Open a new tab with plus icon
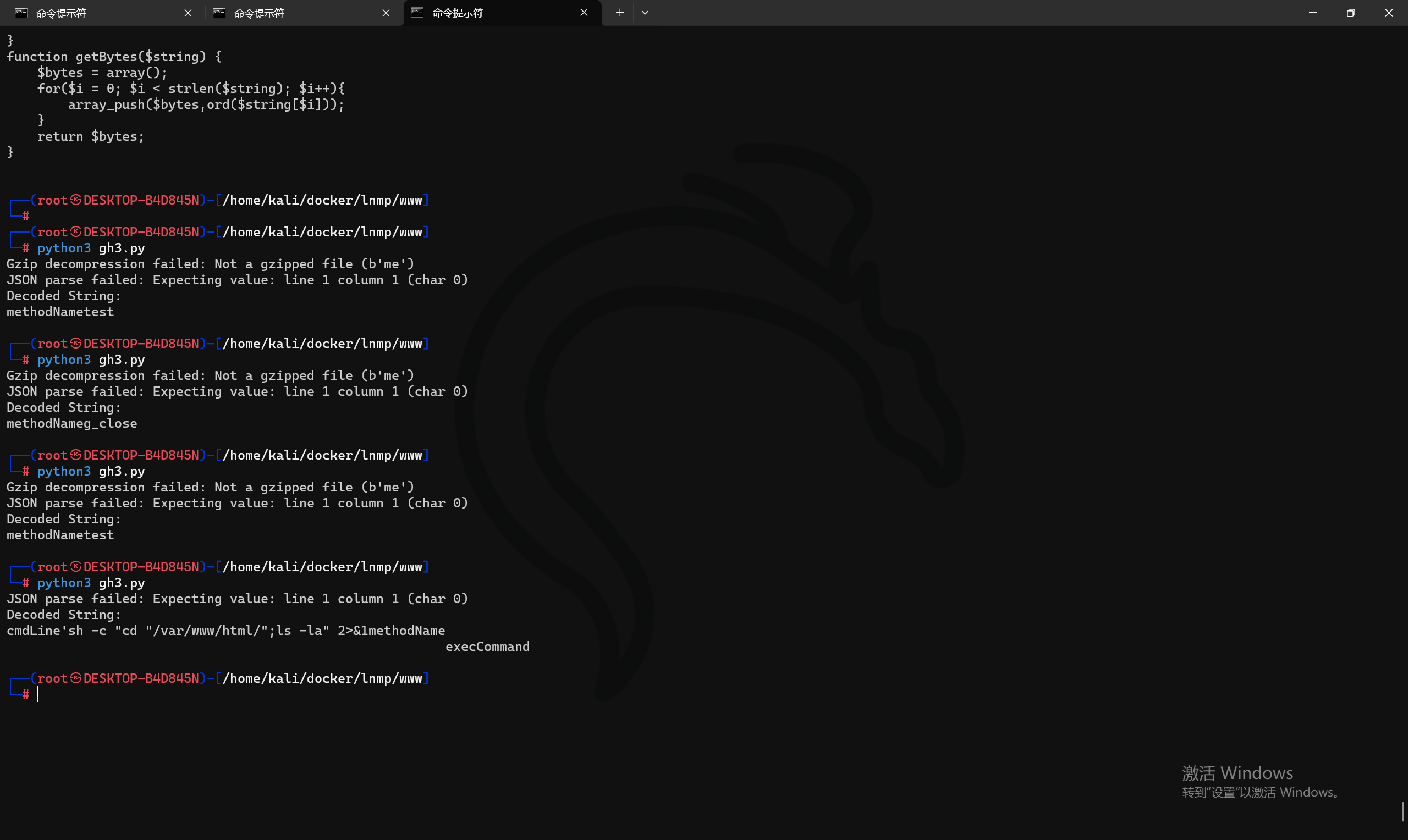This screenshot has height=840, width=1408. [619, 13]
